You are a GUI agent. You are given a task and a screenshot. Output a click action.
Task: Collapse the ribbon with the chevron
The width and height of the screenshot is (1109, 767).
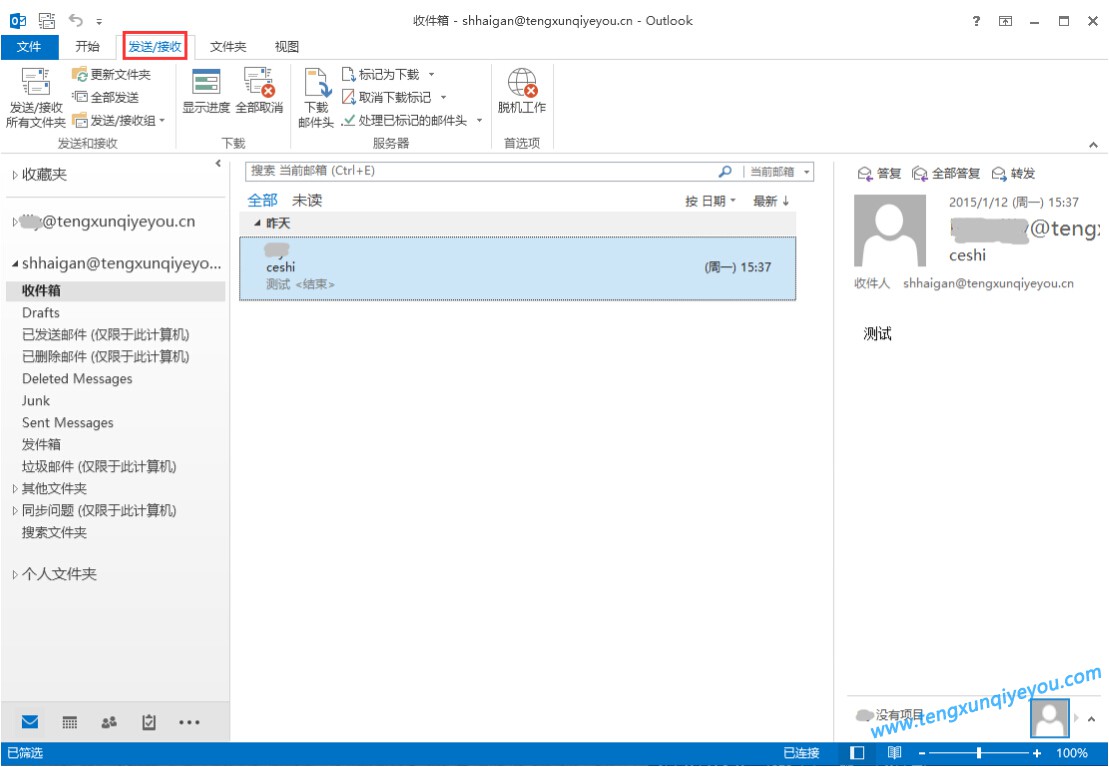point(1093,145)
